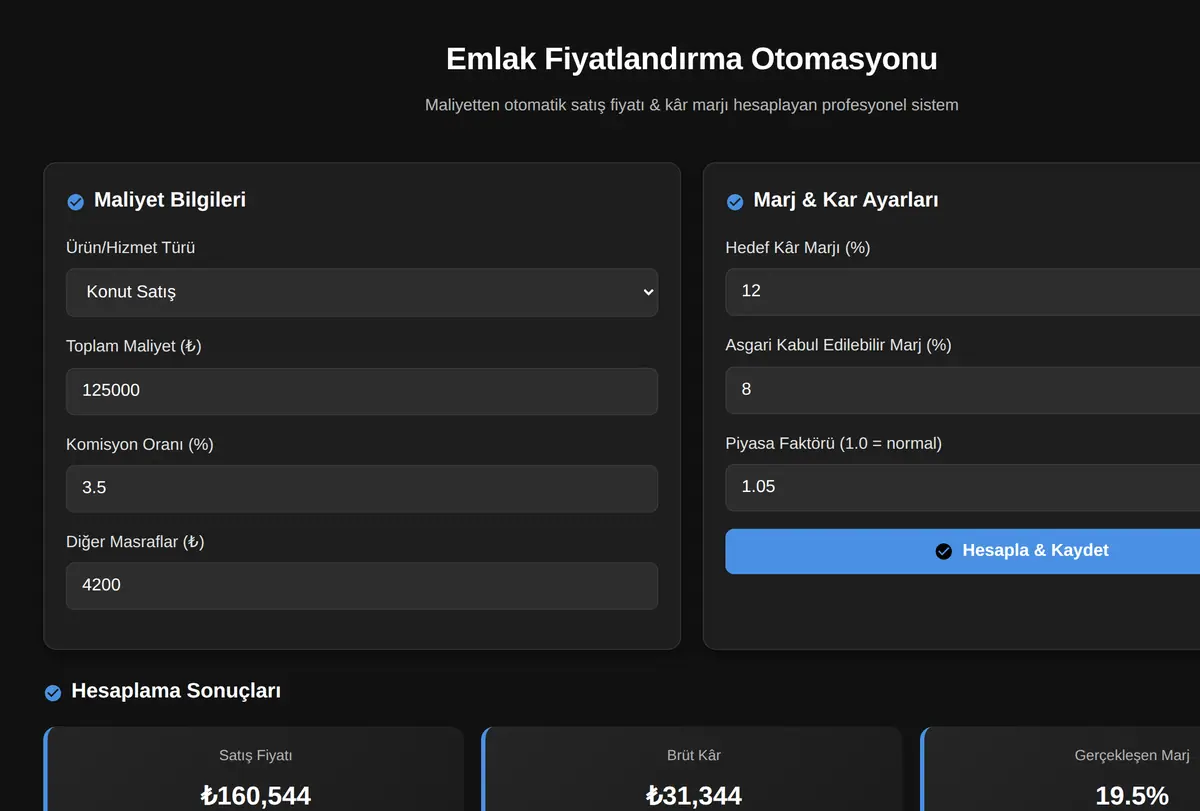Screen dimensions: 1200x811
Task: Click the Komisyon Oranı (%) label
Action: click(140, 444)
